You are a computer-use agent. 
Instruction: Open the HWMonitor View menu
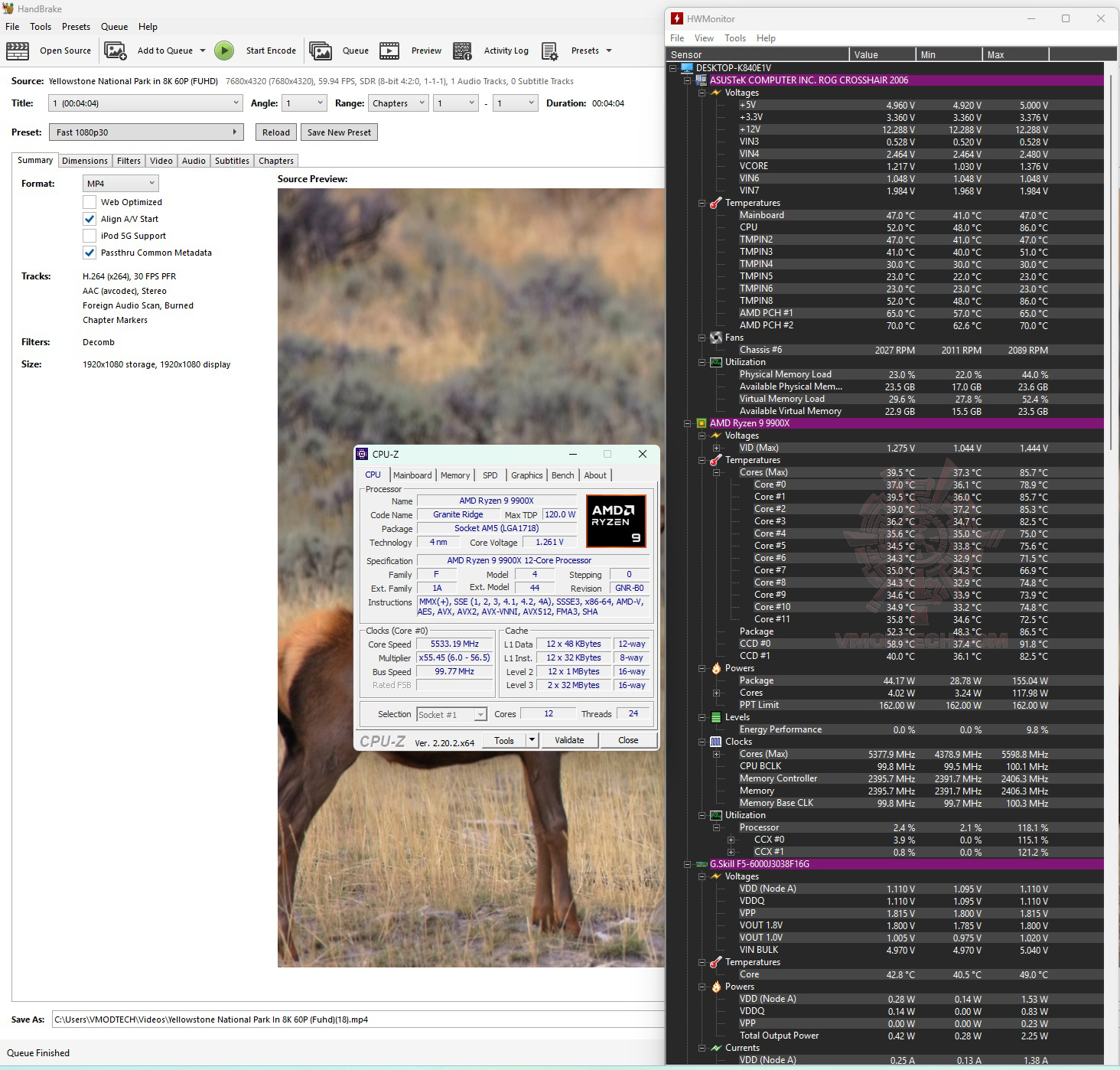pos(704,38)
